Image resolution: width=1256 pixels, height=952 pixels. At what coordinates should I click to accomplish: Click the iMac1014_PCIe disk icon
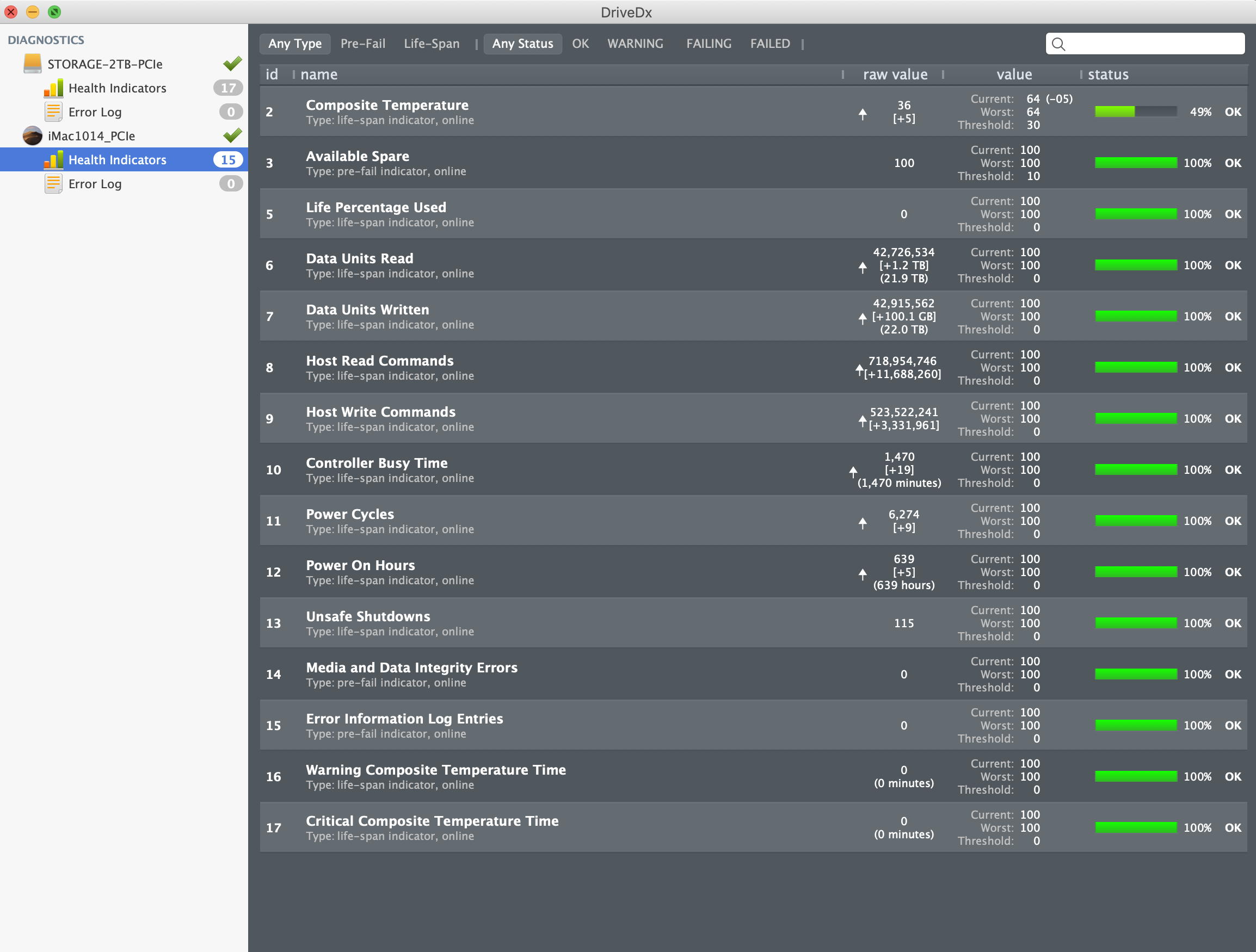tap(32, 135)
